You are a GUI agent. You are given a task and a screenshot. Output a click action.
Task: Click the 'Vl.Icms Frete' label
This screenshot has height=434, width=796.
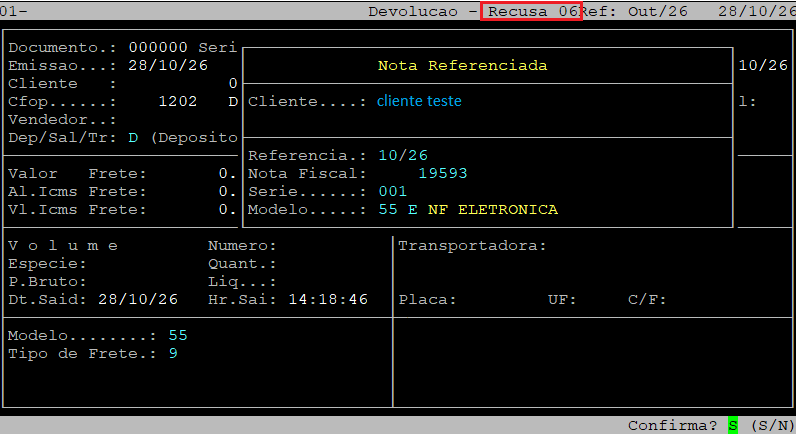[x=77, y=210]
